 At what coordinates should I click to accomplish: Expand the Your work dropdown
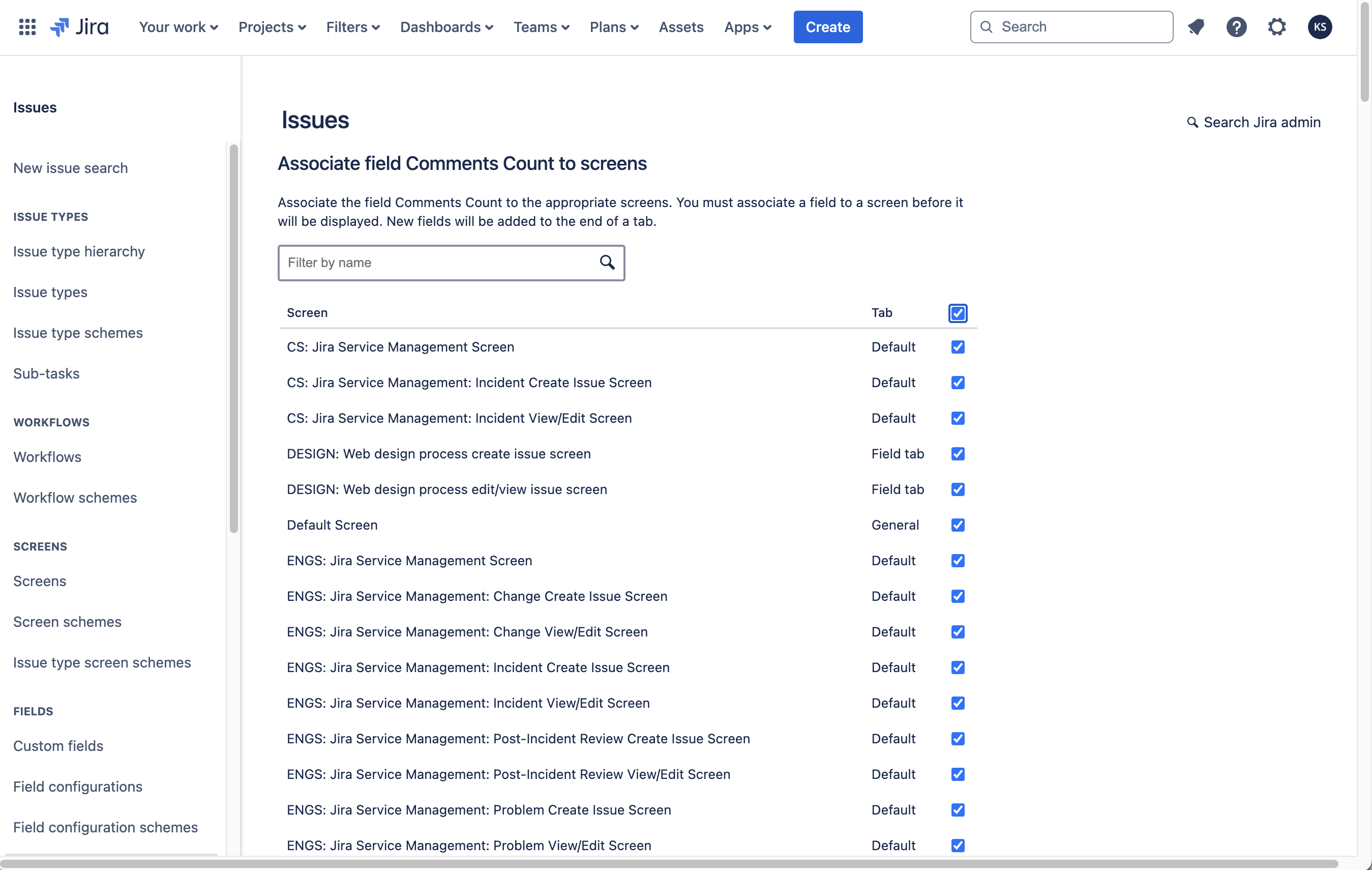click(178, 27)
